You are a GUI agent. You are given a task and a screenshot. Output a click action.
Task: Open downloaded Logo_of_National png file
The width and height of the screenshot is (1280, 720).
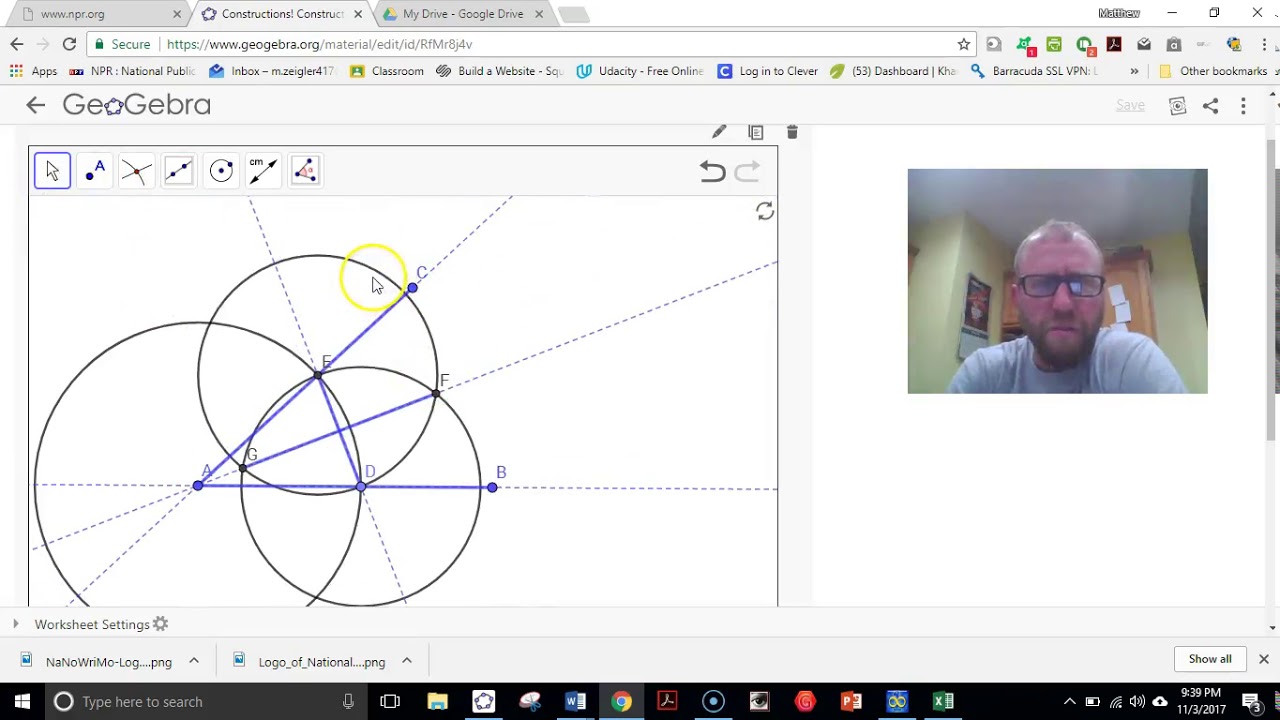(x=310, y=661)
